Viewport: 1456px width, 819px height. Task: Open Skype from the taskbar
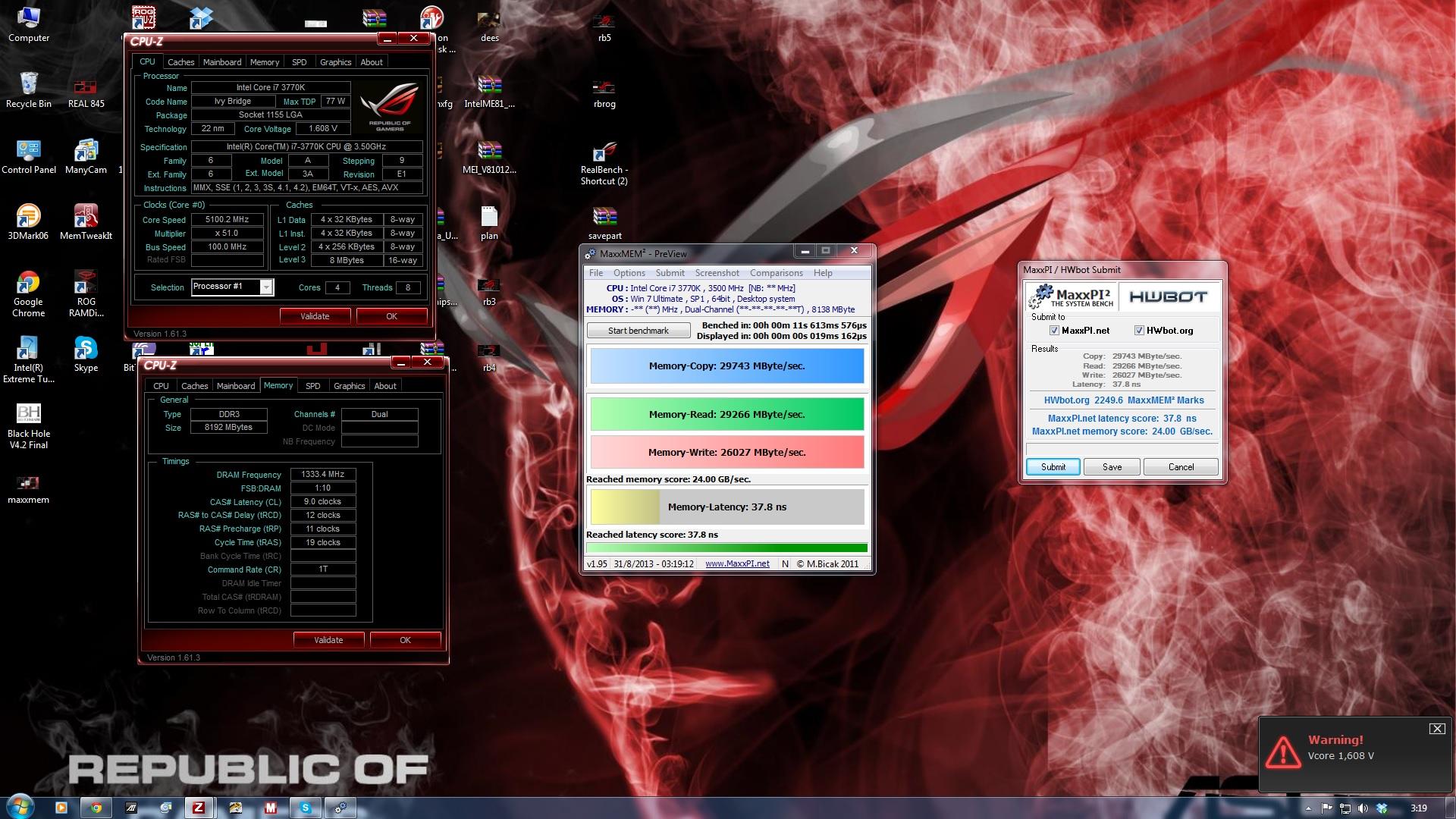point(306,808)
